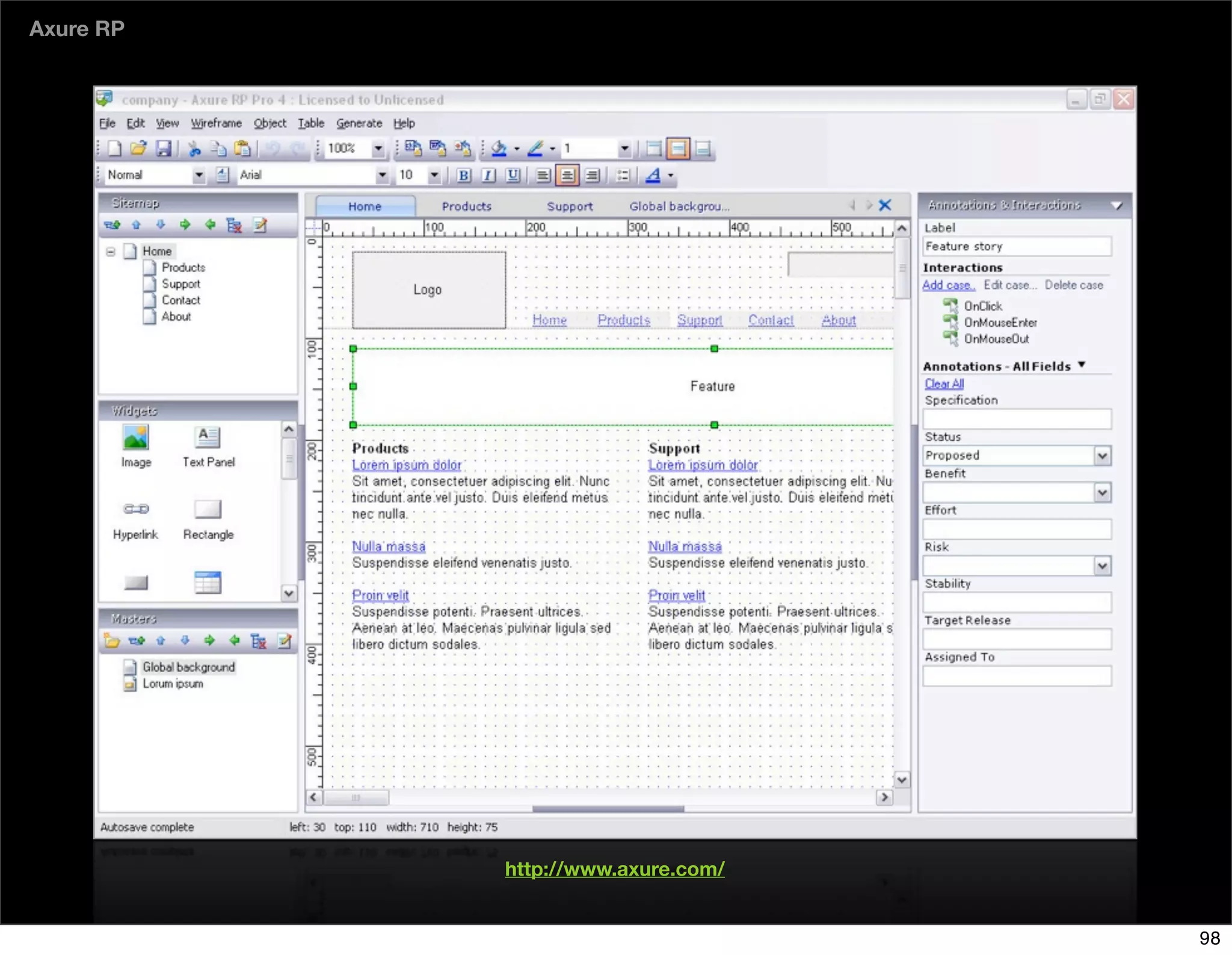1232x955 pixels.
Task: Select the bottom vertical alignment button
Action: (703, 148)
